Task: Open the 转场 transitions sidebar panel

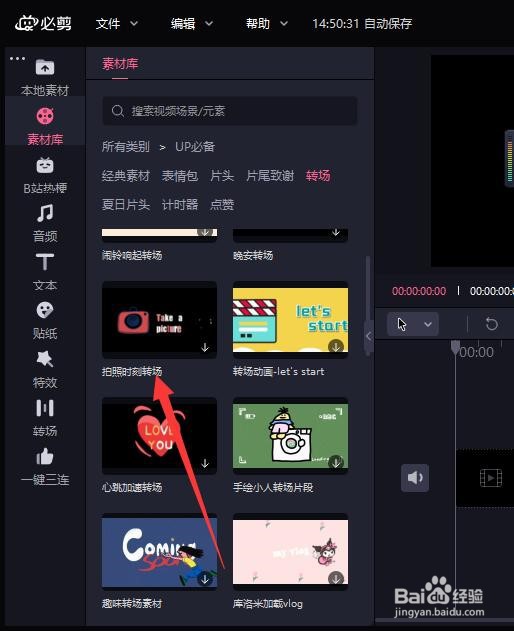Action: coord(45,418)
